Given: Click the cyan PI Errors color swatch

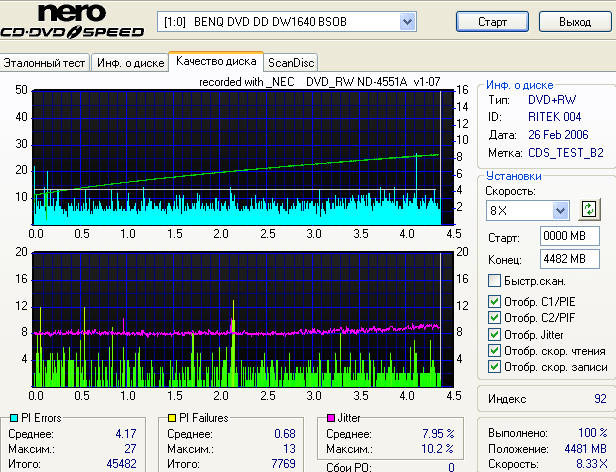Looking at the screenshot, I should tap(14, 418).
